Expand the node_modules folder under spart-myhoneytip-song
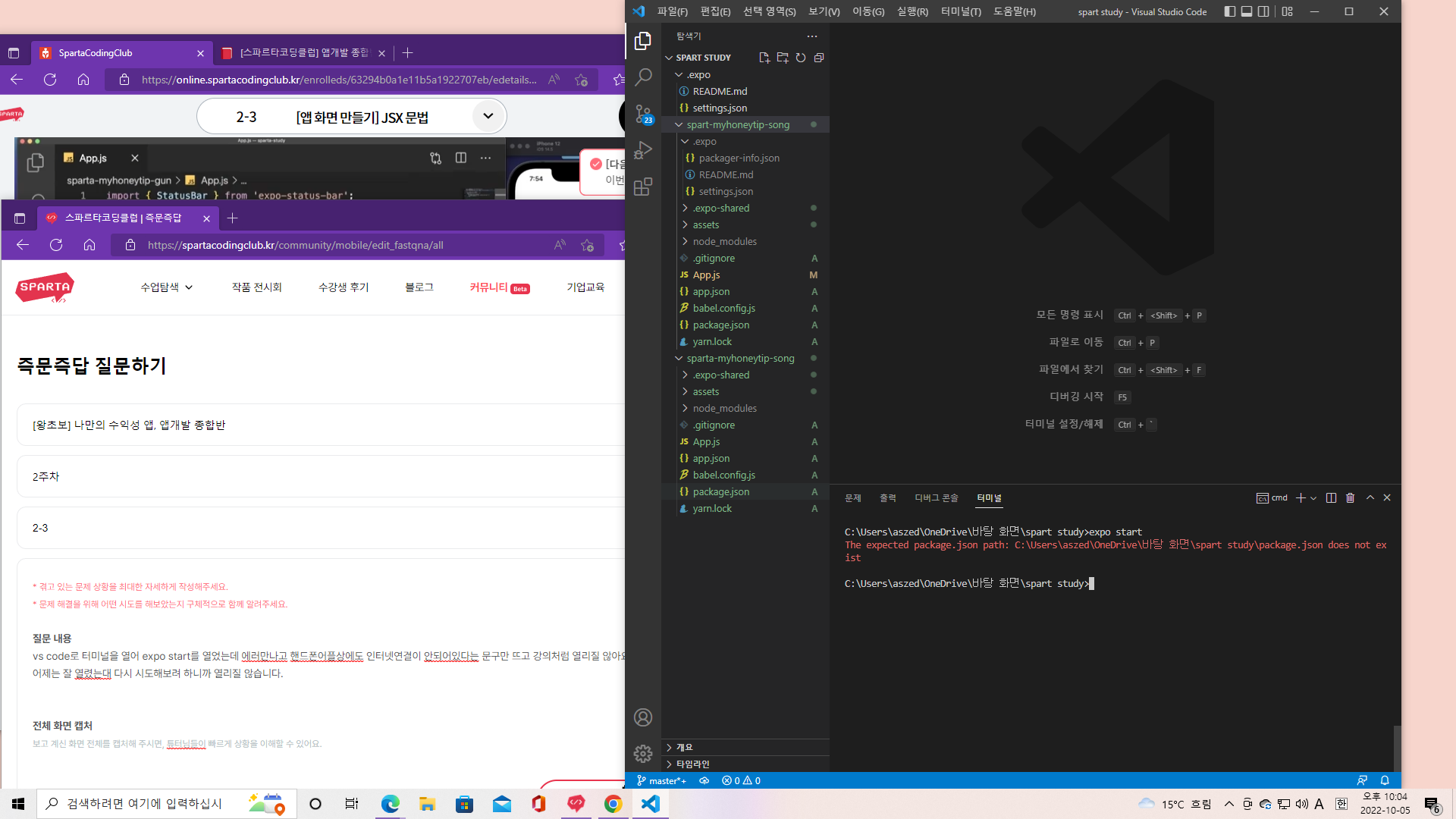Viewport: 1456px width, 819px height. [724, 241]
